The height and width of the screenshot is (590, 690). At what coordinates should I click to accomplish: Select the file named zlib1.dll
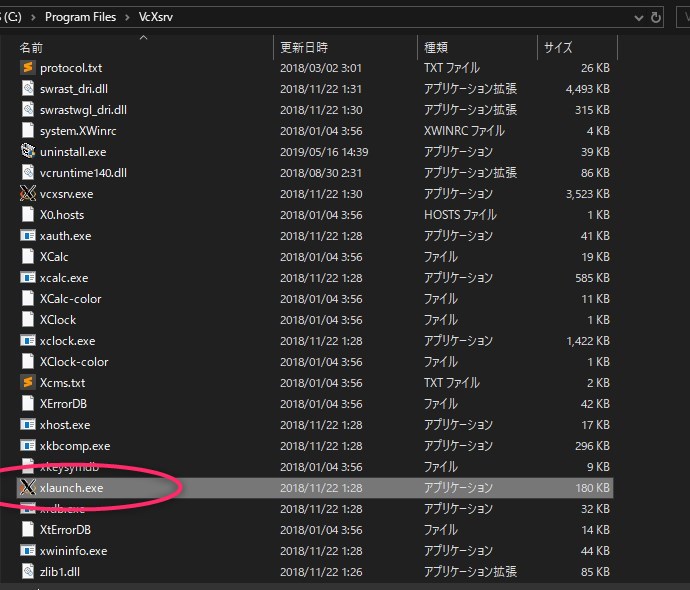pos(59,572)
